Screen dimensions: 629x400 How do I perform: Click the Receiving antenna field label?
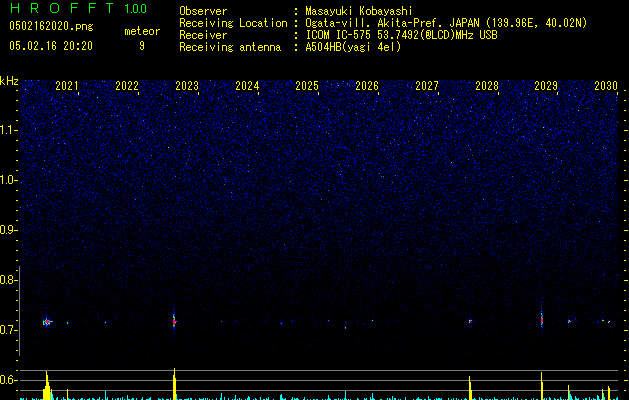pos(230,47)
